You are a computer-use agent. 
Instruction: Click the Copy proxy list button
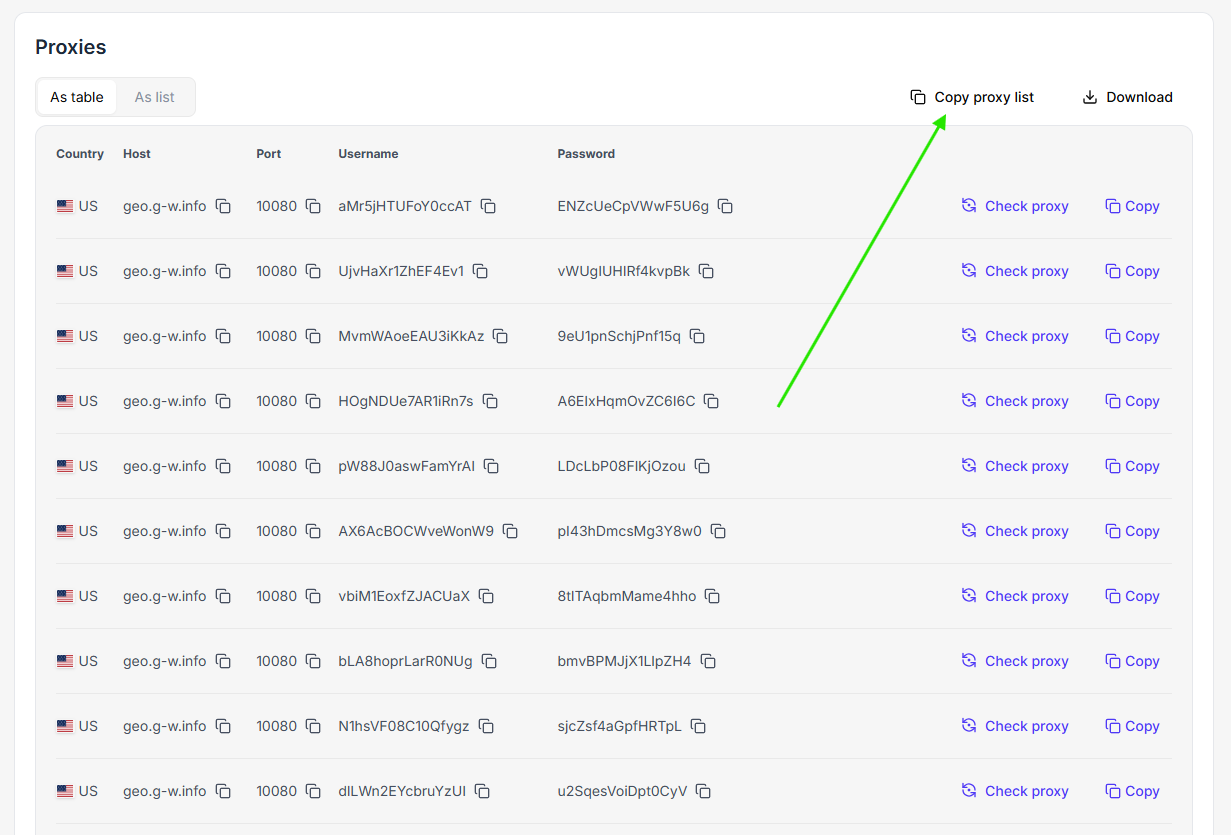[x=972, y=97]
